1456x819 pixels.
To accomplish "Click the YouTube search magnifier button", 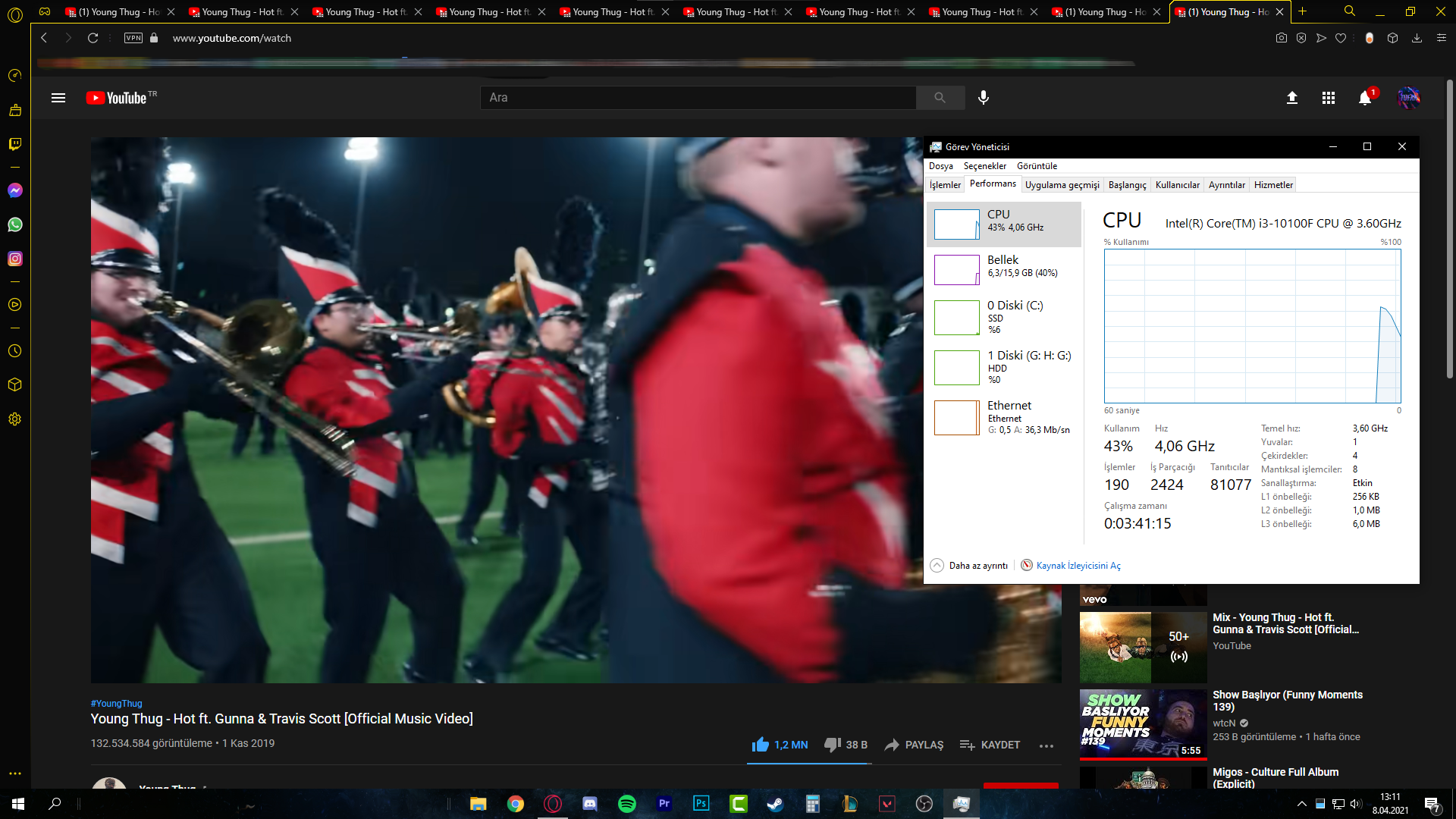I will point(940,98).
